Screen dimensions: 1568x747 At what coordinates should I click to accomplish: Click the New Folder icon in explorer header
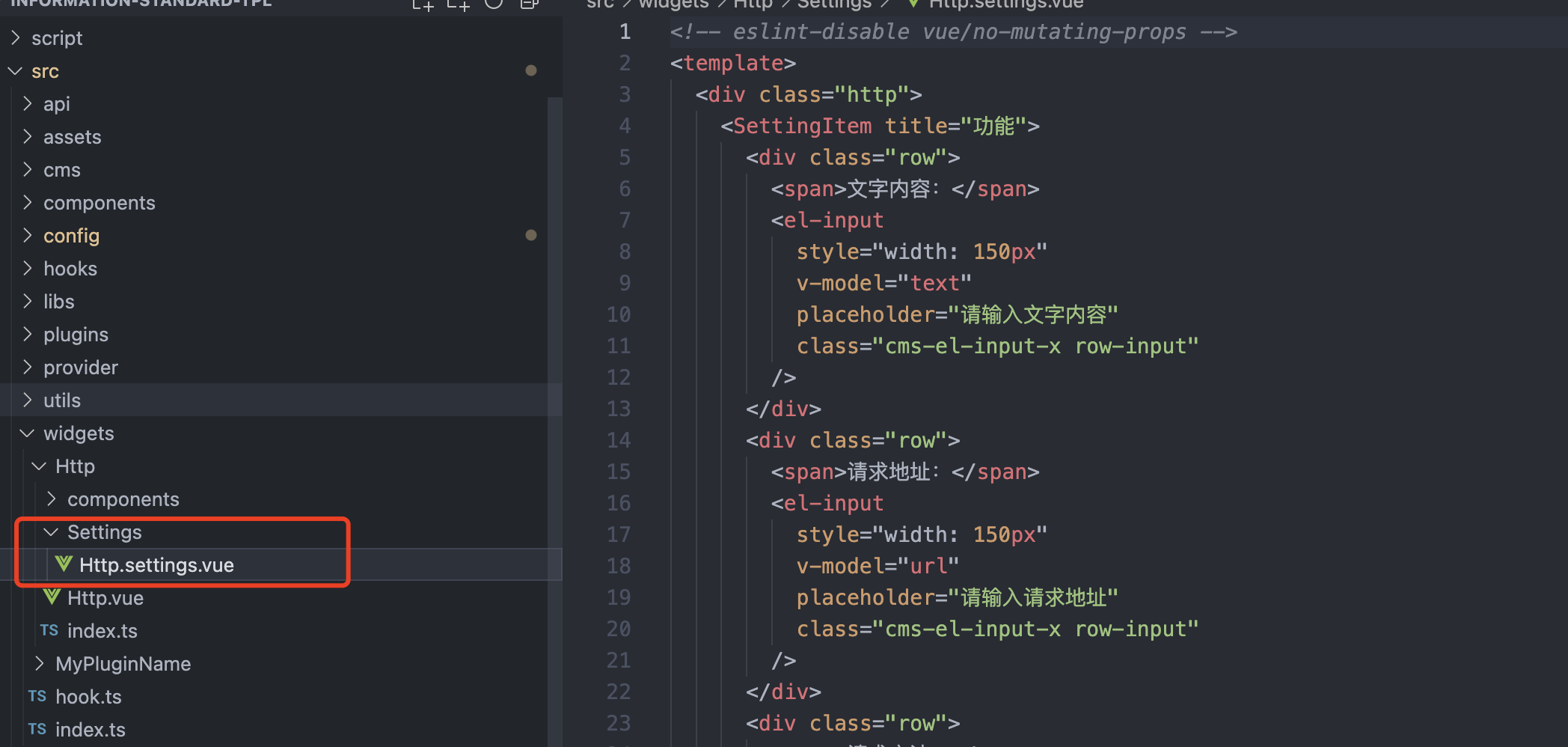(x=458, y=4)
